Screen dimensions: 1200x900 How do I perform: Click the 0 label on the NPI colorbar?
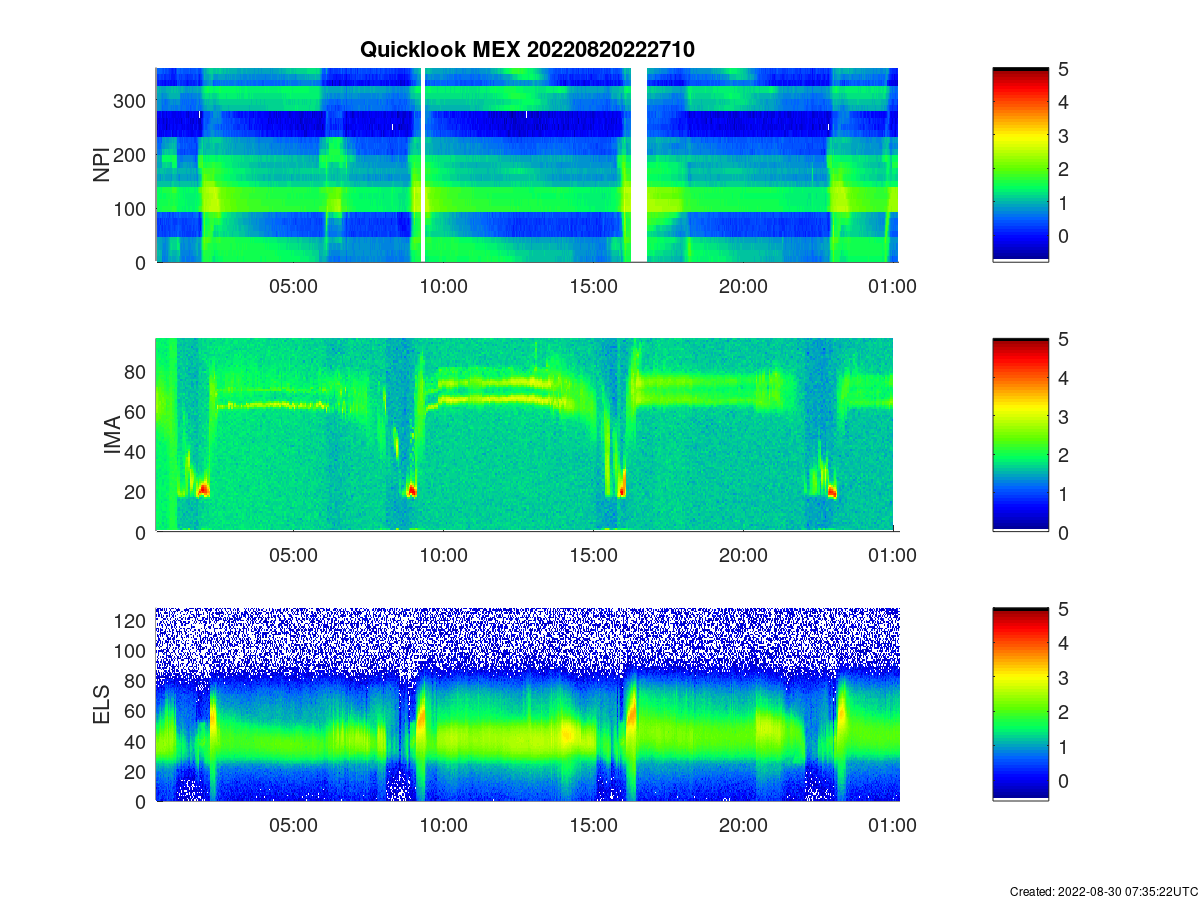(x=1064, y=235)
